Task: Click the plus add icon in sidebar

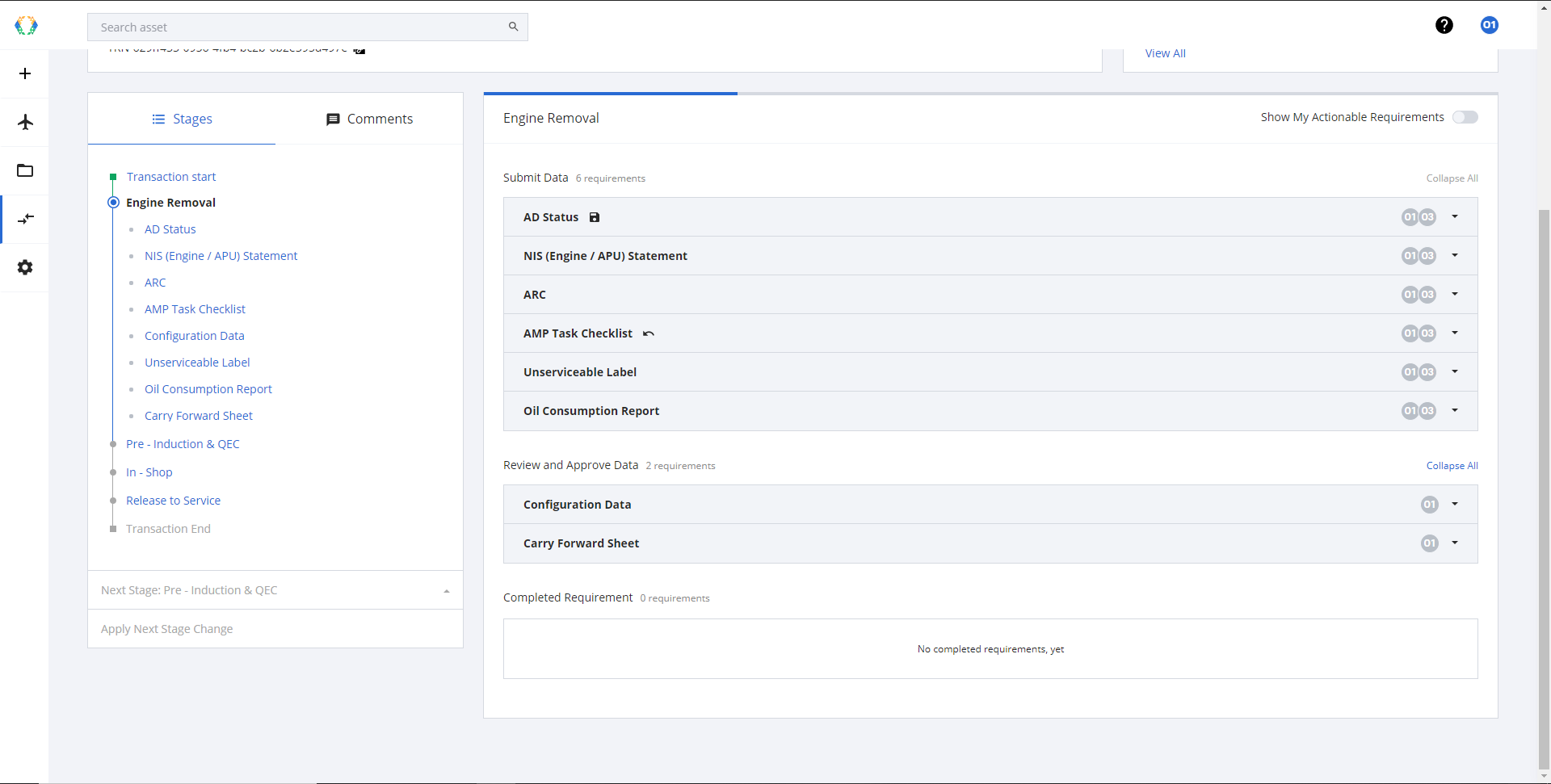Action: [25, 73]
